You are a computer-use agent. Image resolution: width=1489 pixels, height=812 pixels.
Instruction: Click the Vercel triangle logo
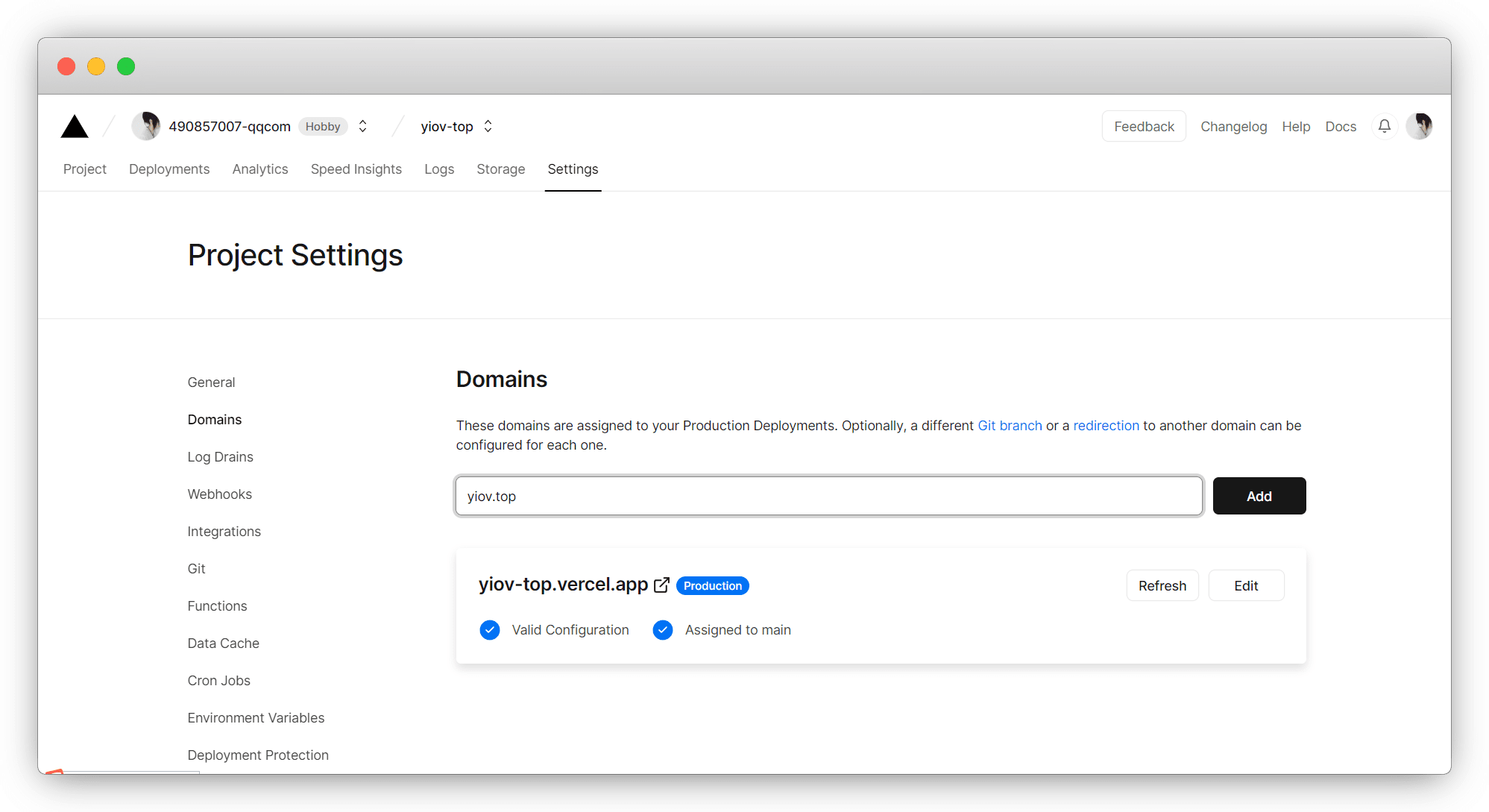click(x=75, y=127)
